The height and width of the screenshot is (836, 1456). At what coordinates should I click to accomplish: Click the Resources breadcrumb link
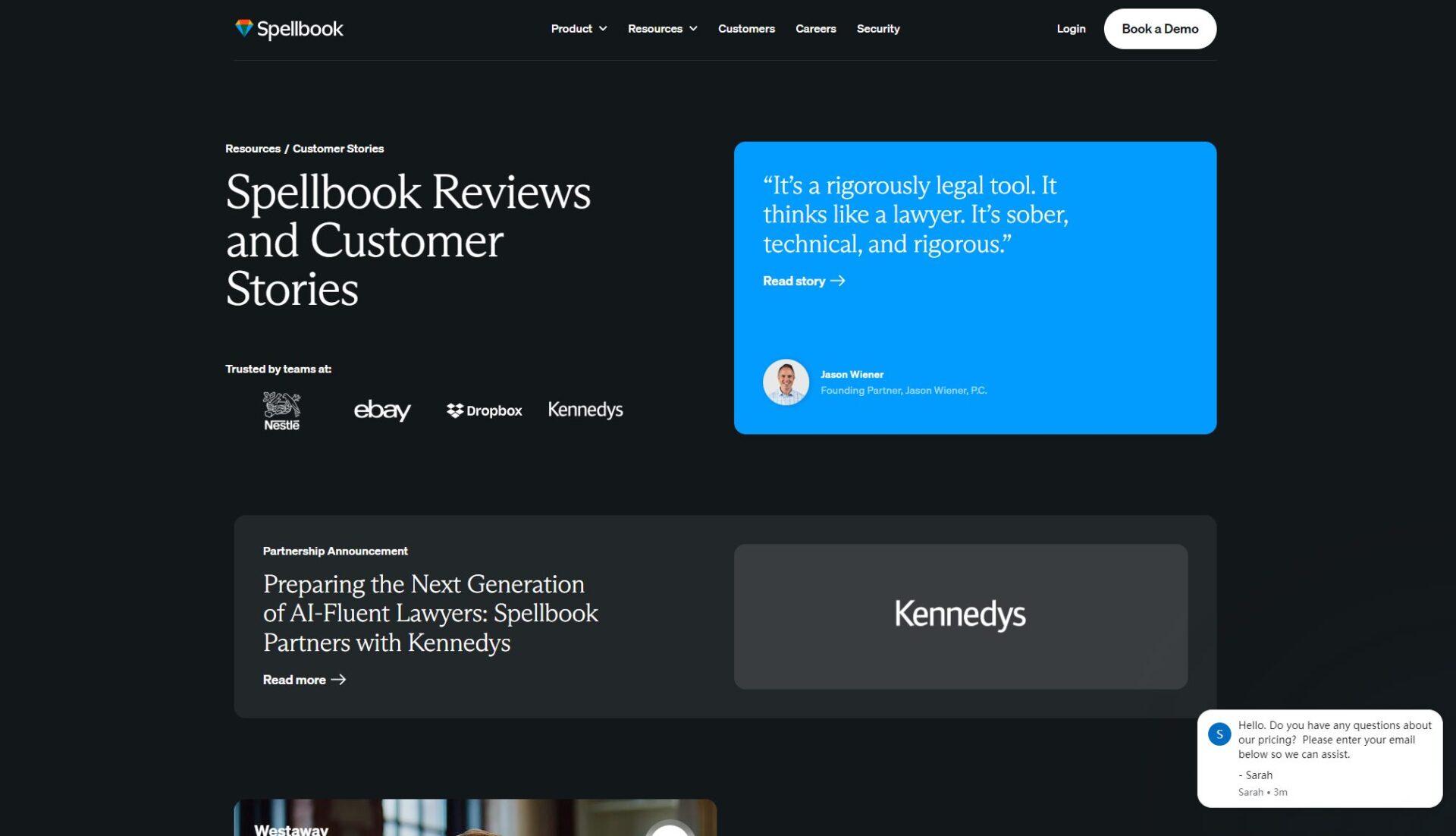[x=253, y=149]
